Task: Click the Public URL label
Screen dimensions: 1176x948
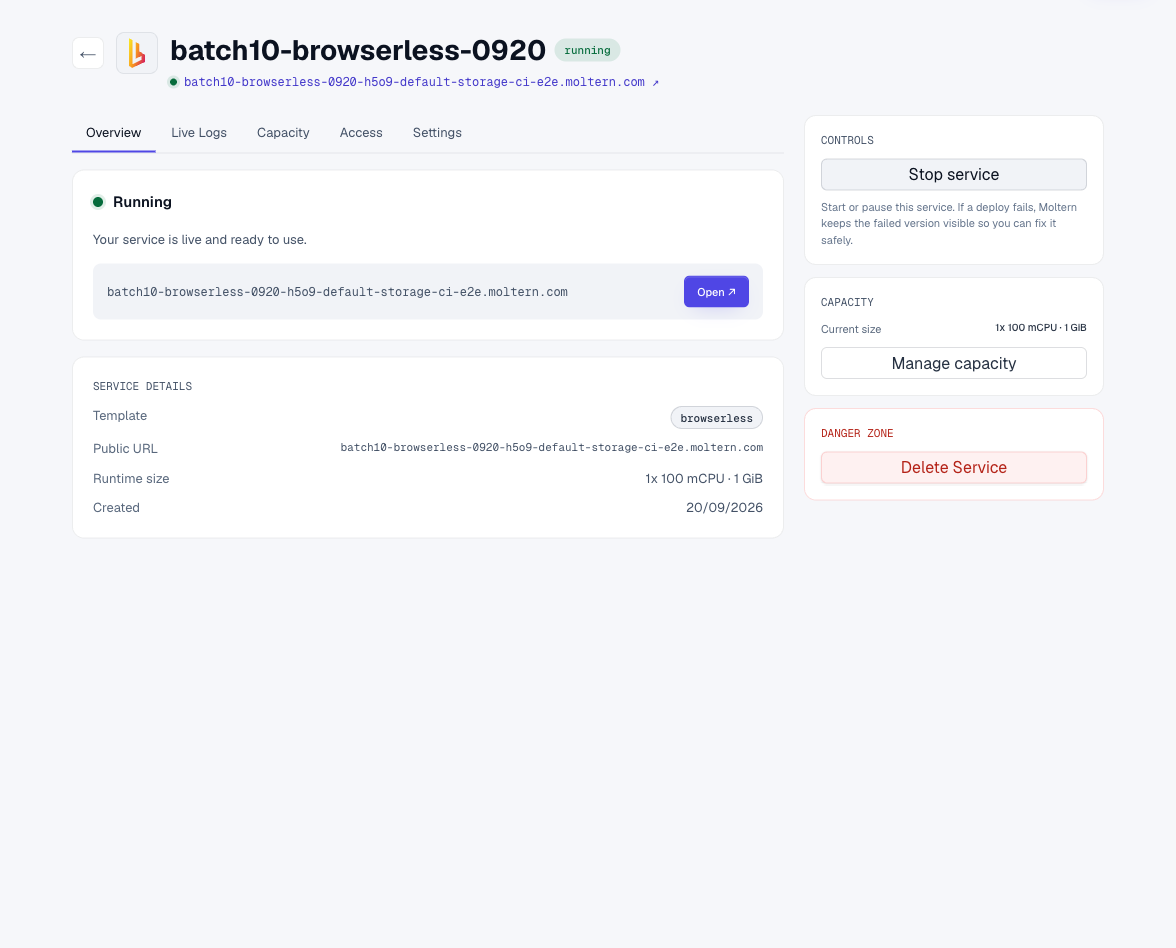Action: click(x=125, y=448)
